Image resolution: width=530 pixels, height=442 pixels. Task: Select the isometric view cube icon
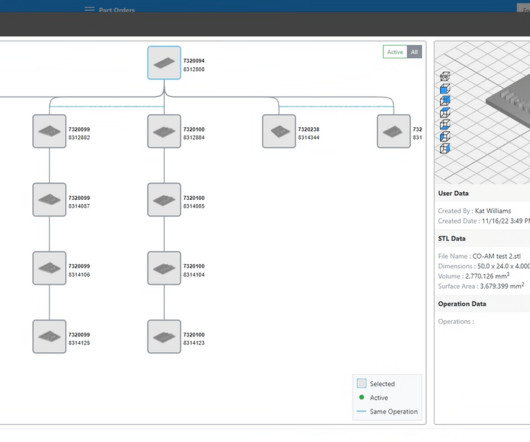(x=445, y=76)
